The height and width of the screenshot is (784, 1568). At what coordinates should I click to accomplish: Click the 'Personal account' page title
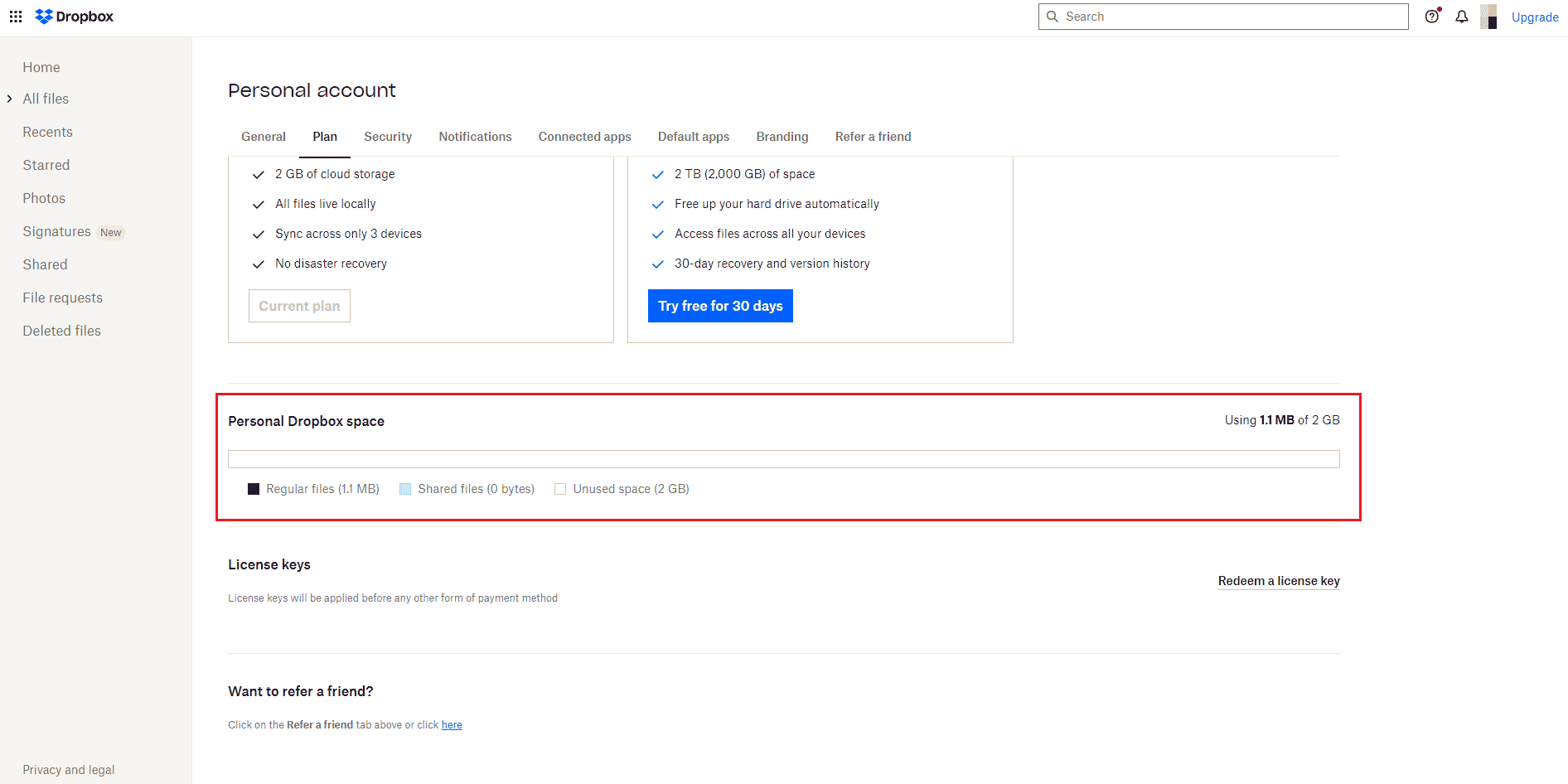coord(312,90)
